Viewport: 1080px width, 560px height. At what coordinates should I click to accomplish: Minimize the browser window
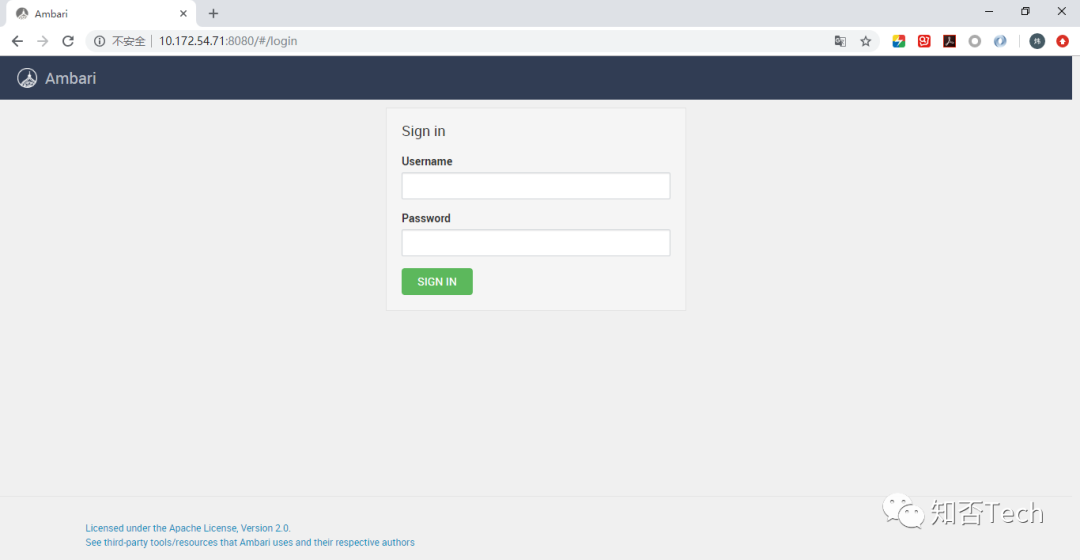click(989, 11)
